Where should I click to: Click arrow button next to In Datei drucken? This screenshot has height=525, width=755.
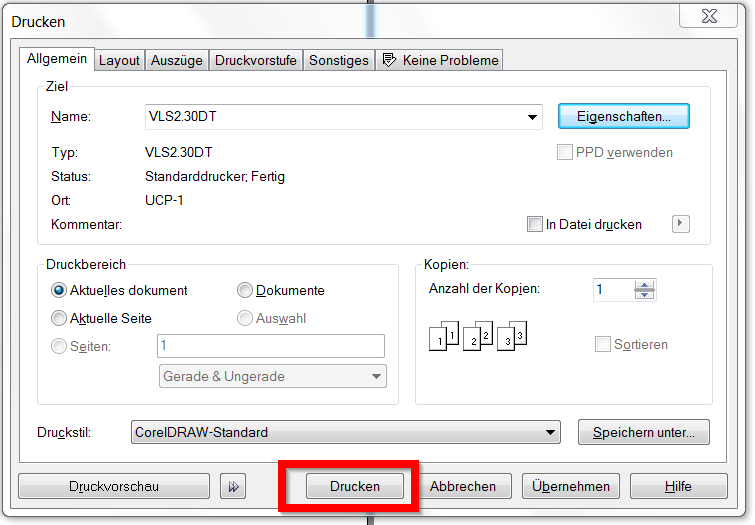[x=681, y=224]
